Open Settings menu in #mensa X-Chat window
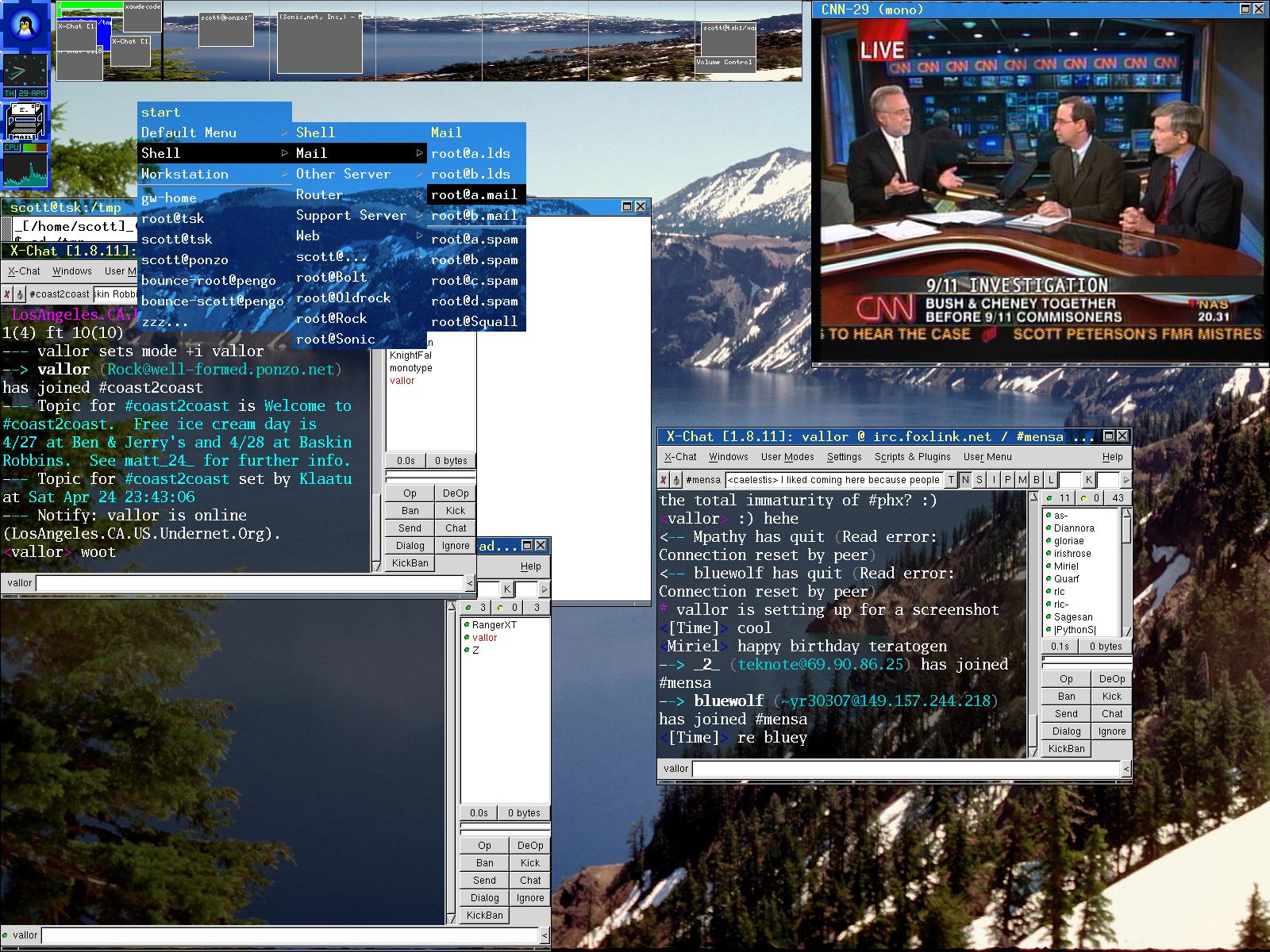 click(844, 457)
